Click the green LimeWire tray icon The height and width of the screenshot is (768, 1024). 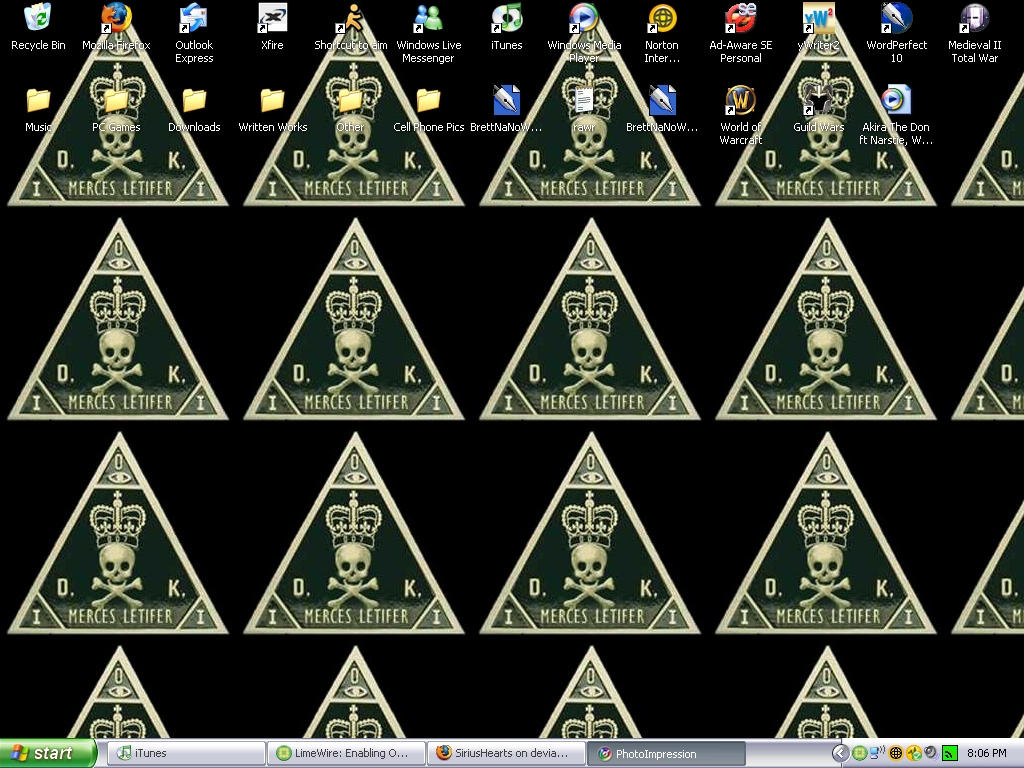(x=859, y=754)
